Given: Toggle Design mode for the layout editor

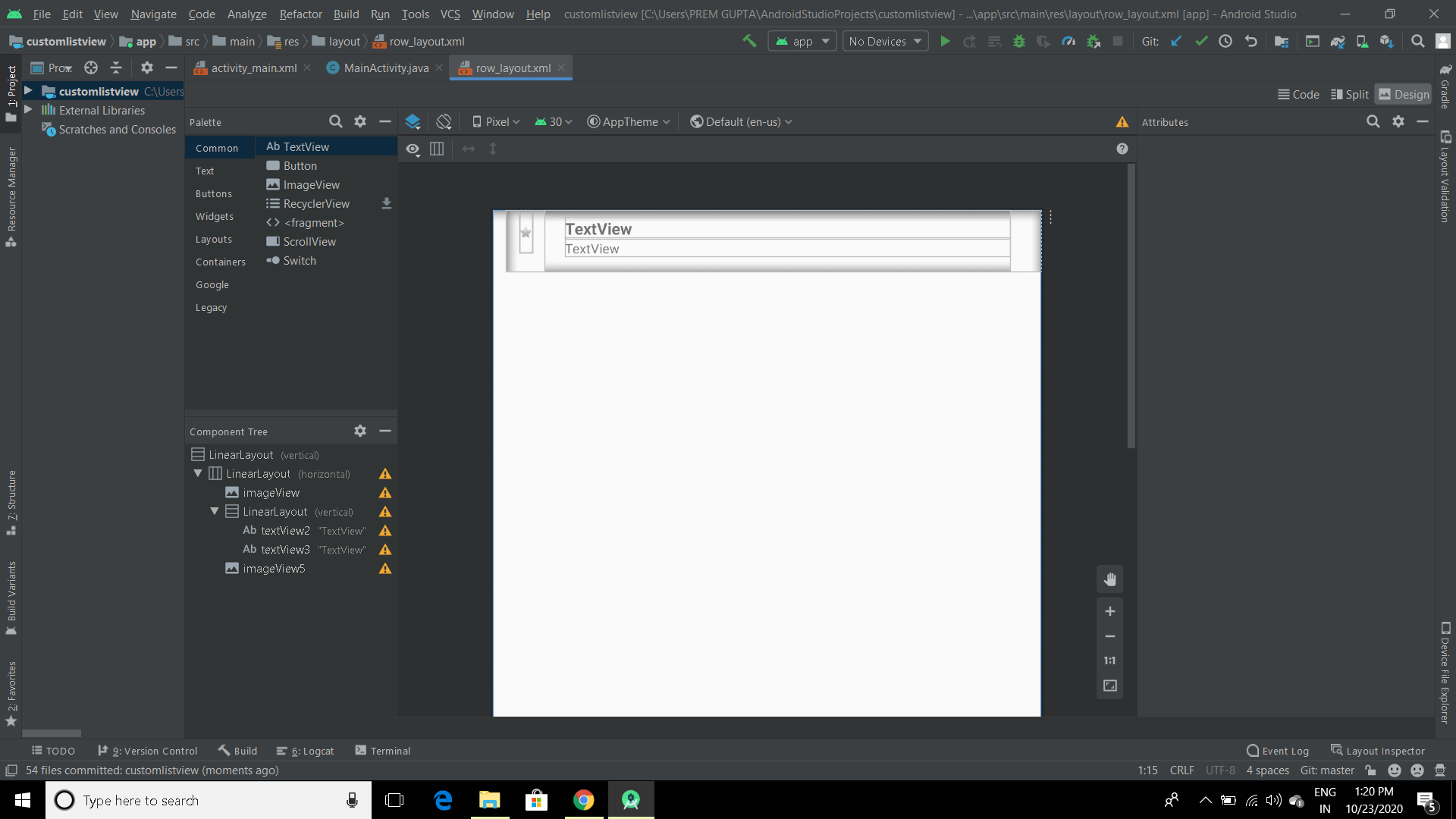Looking at the screenshot, I should pyautogui.click(x=1404, y=94).
